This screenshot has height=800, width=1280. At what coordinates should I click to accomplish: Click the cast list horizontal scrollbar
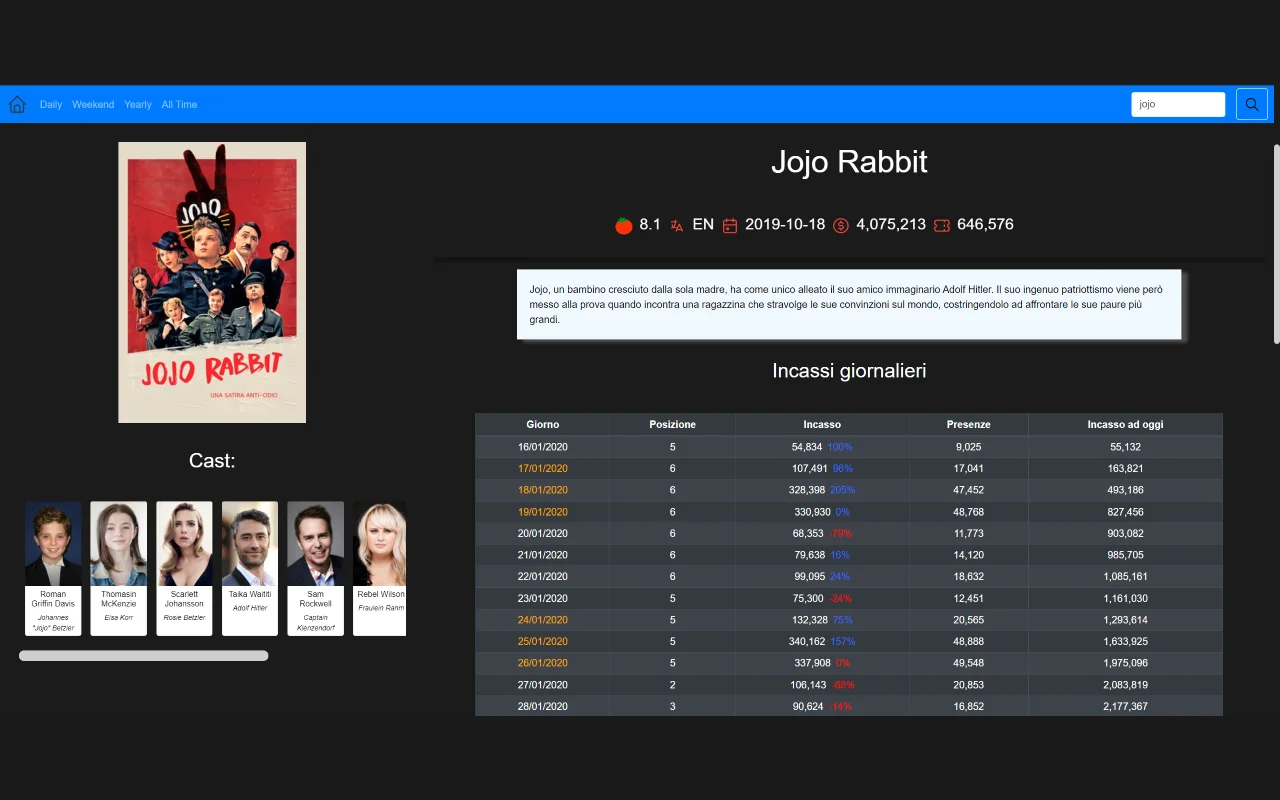tap(144, 656)
